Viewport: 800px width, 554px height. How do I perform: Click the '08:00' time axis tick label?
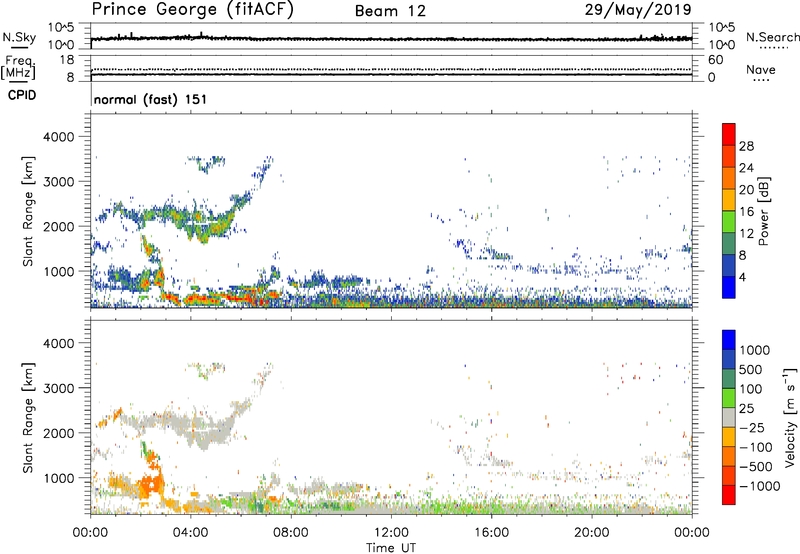pos(291,533)
